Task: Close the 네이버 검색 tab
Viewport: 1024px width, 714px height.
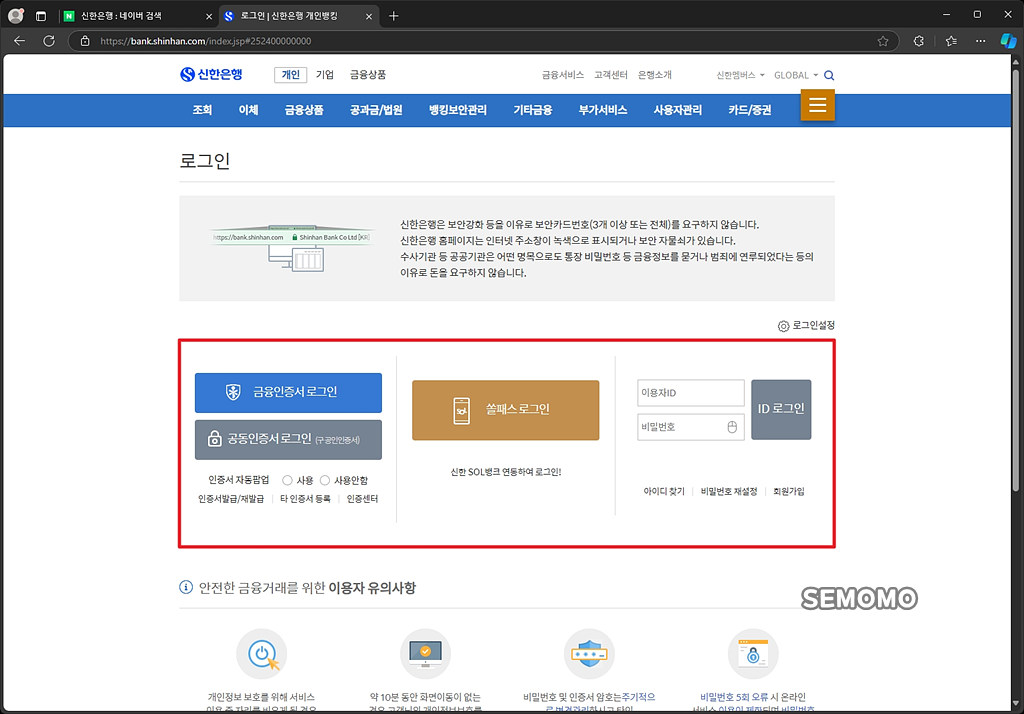Action: click(x=209, y=16)
